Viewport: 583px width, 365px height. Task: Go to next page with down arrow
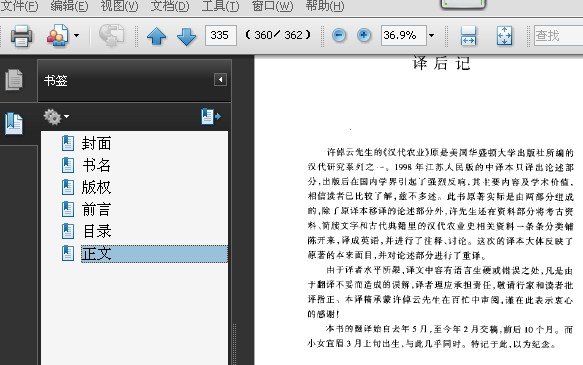tap(186, 36)
